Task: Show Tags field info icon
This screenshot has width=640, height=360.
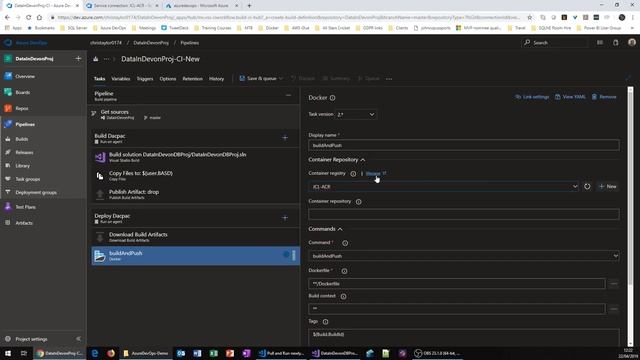Action: [x=325, y=322]
